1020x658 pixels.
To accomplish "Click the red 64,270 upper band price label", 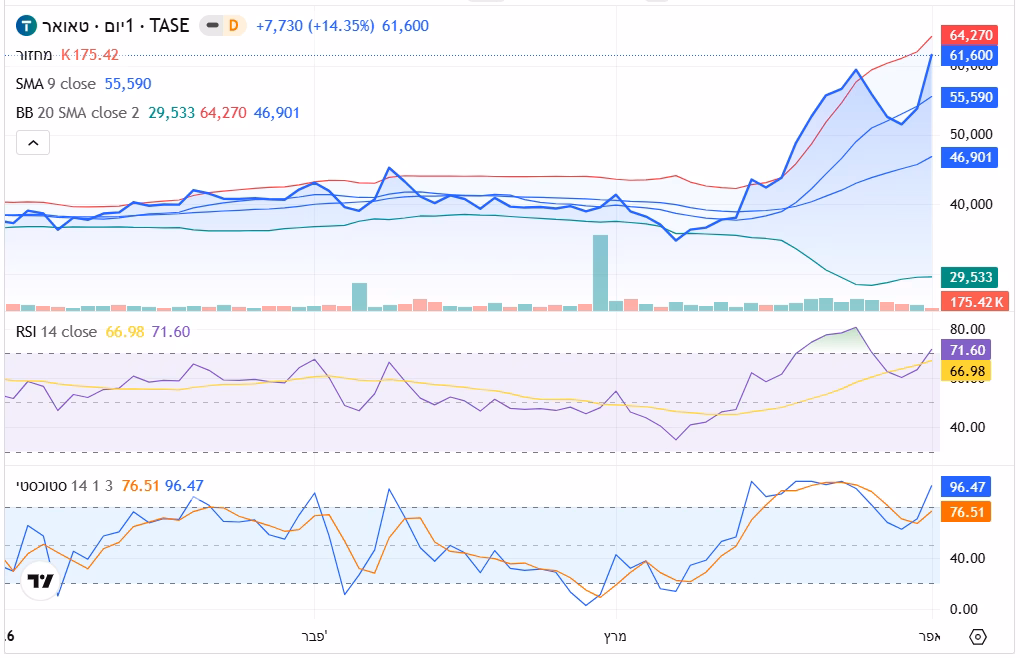I will tap(970, 35).
